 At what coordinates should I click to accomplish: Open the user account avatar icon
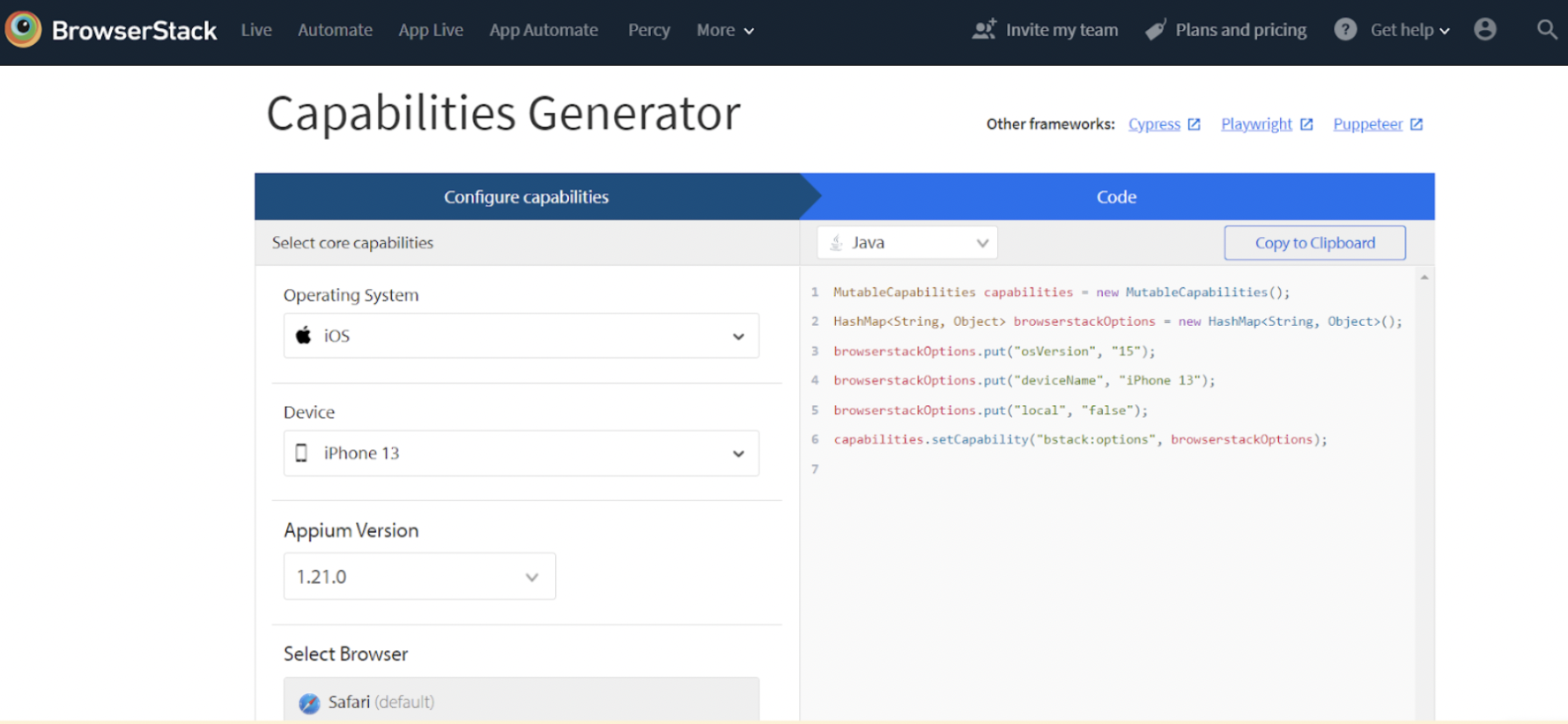tap(1485, 30)
